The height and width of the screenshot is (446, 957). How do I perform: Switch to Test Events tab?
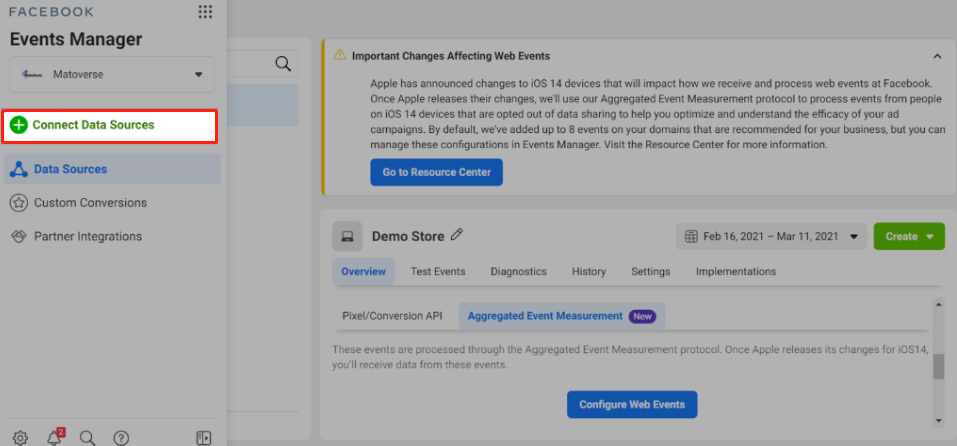point(438,272)
